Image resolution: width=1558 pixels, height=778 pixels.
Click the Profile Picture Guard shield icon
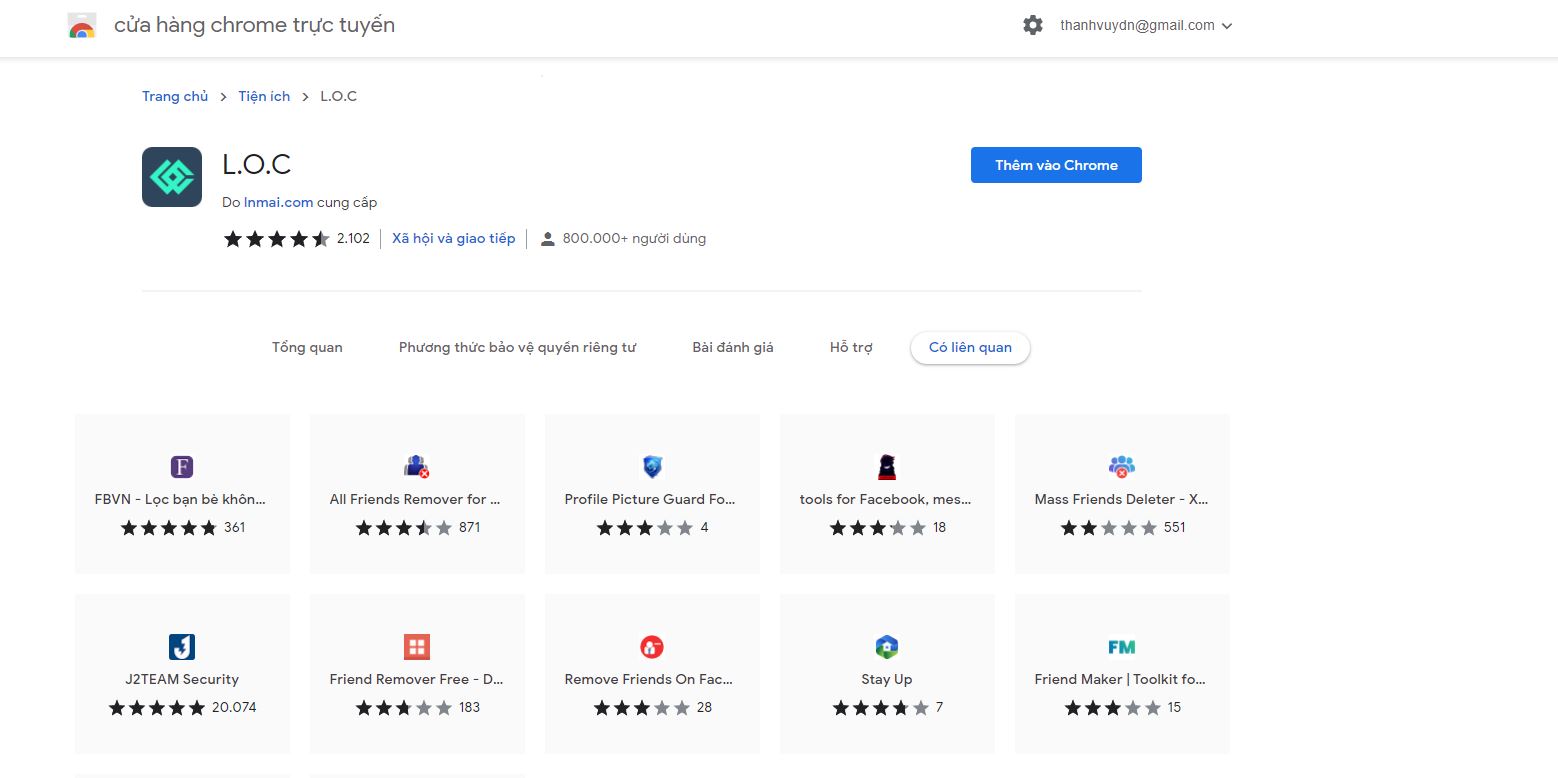point(652,466)
